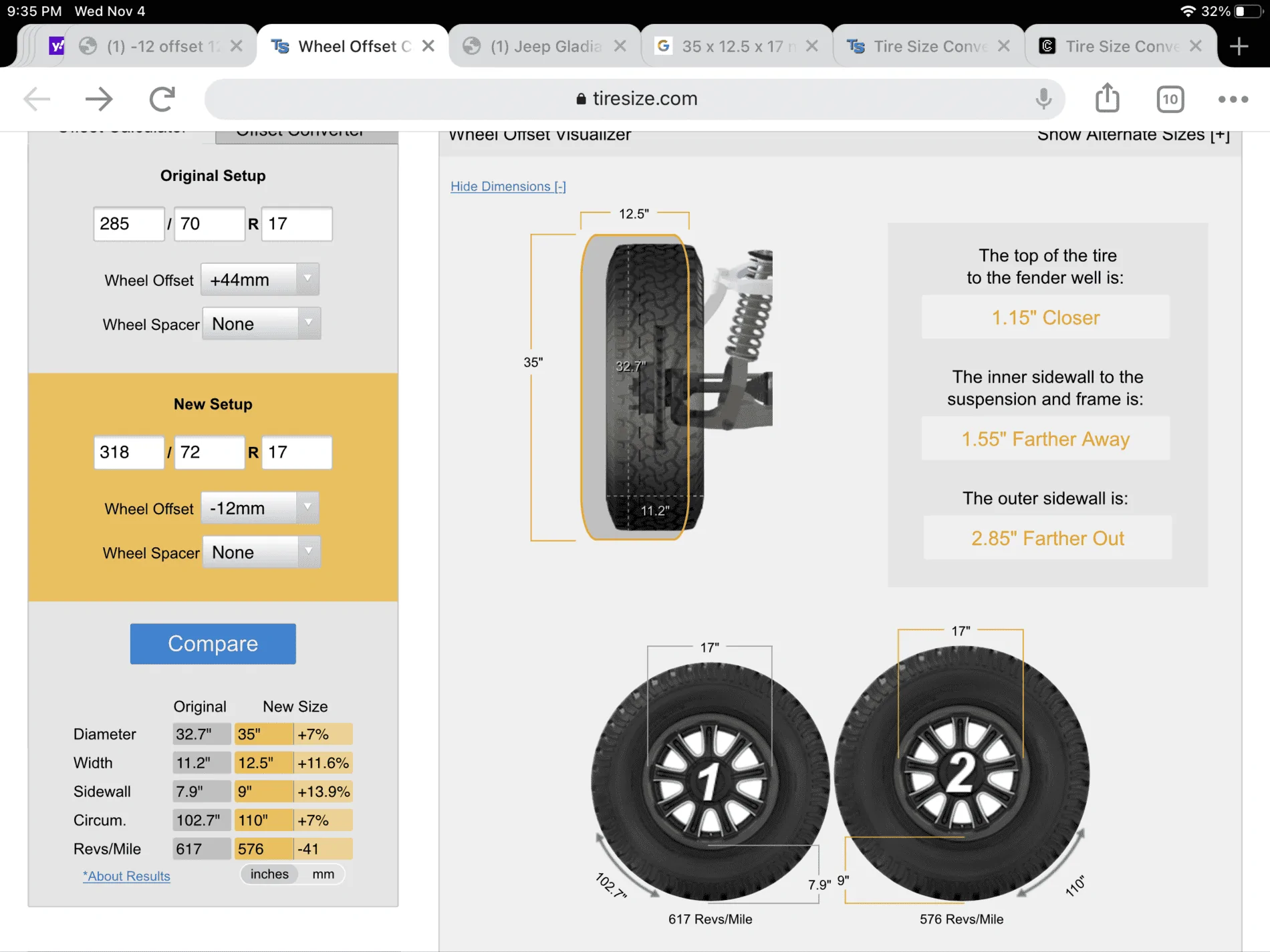Open the tab switcher showing 10 tabs
This screenshot has height=952, width=1270.
(1170, 99)
